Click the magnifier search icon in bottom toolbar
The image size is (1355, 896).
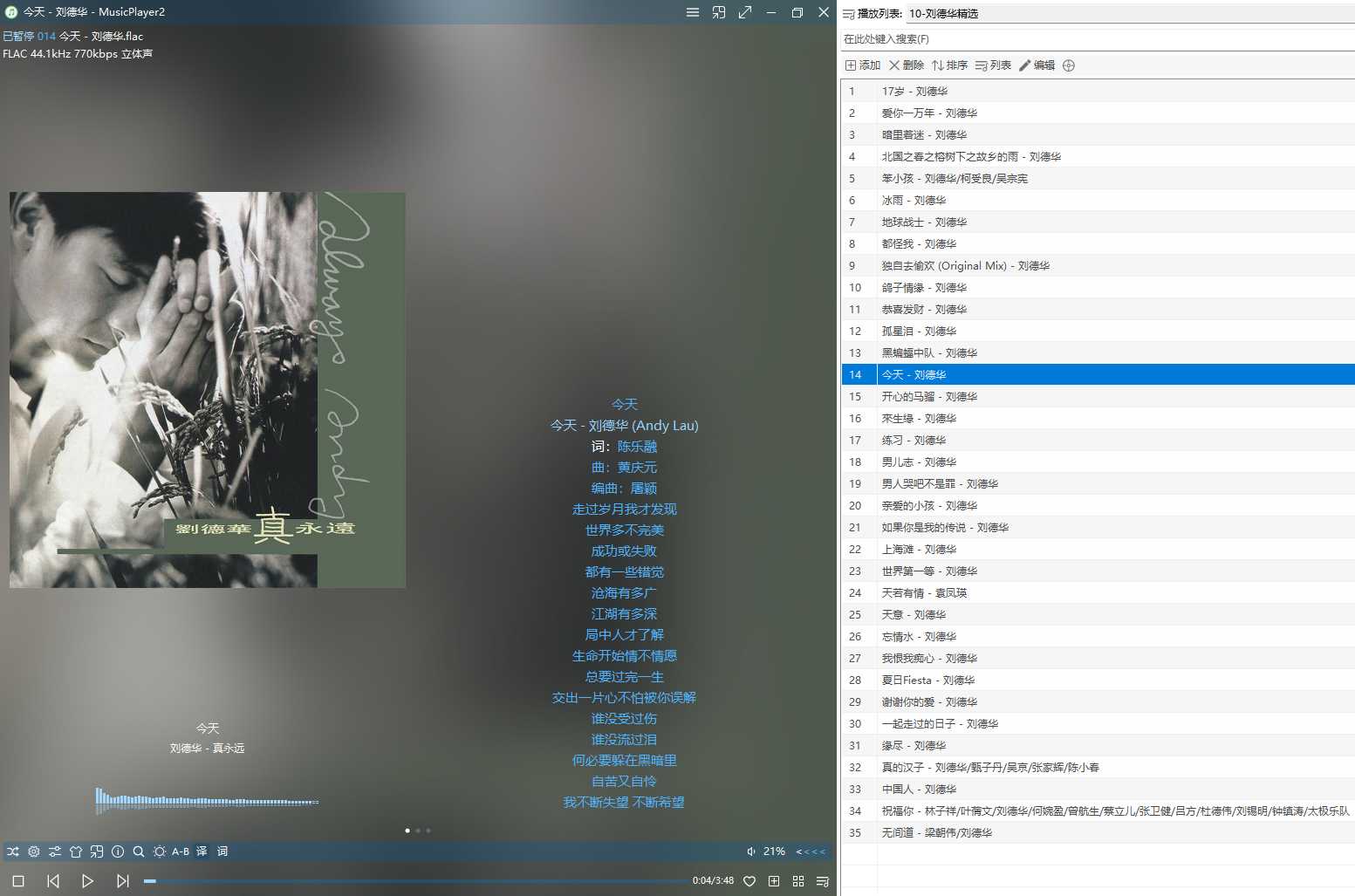(x=139, y=852)
